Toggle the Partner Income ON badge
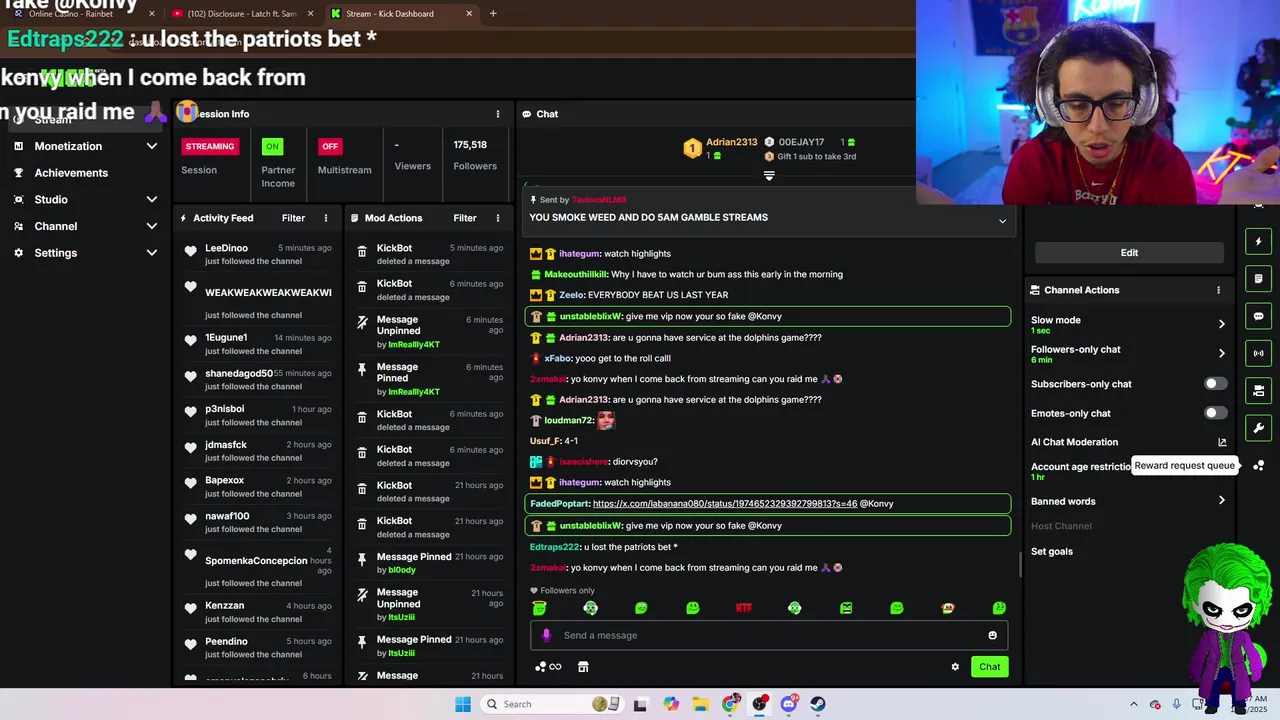1280x720 pixels. click(272, 146)
